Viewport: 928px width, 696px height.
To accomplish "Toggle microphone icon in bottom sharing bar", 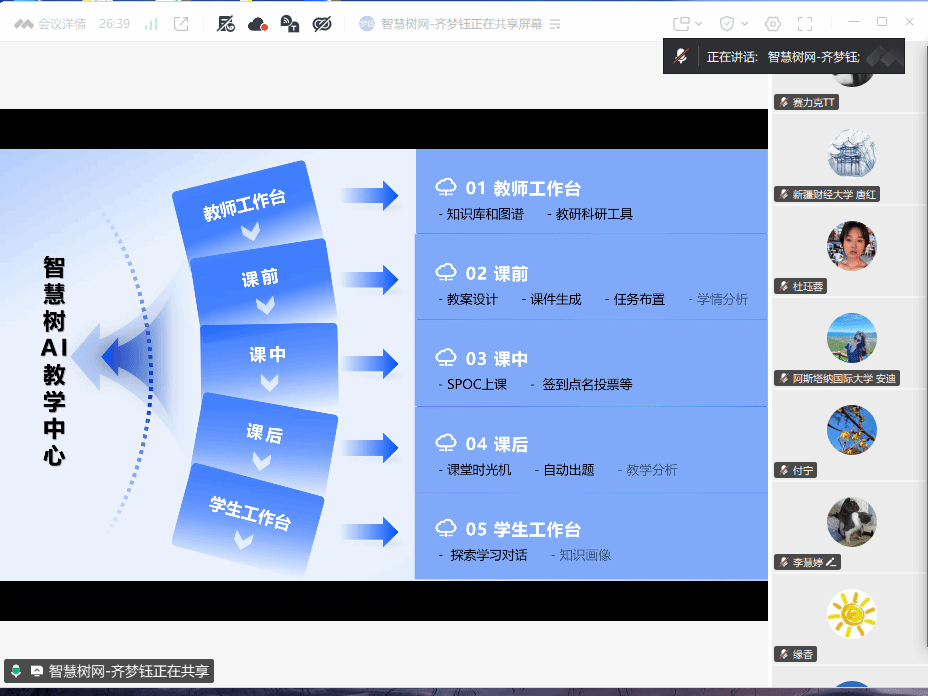I will [x=16, y=671].
